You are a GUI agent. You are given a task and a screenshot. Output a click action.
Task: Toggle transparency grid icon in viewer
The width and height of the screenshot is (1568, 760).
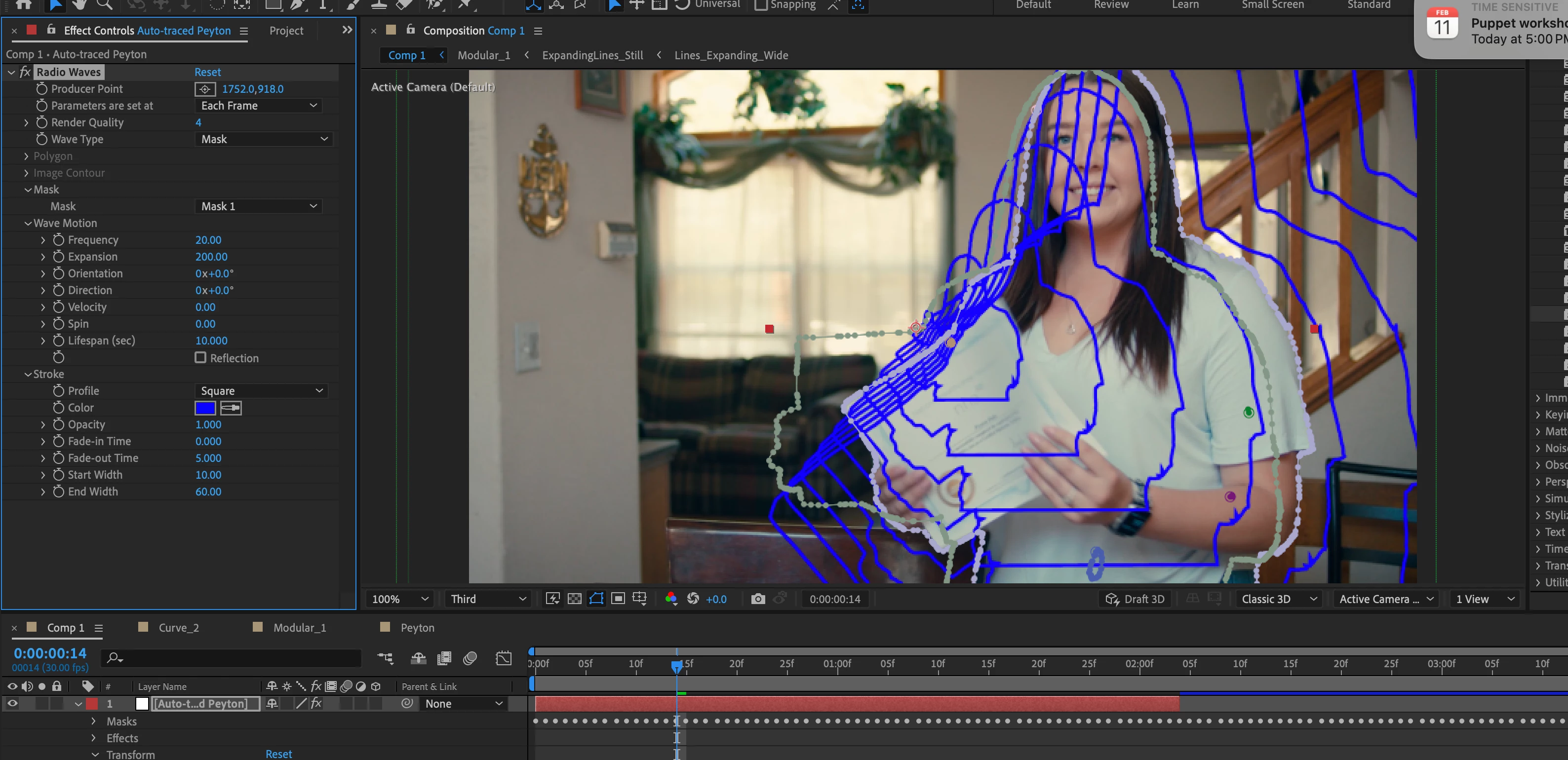coord(574,599)
